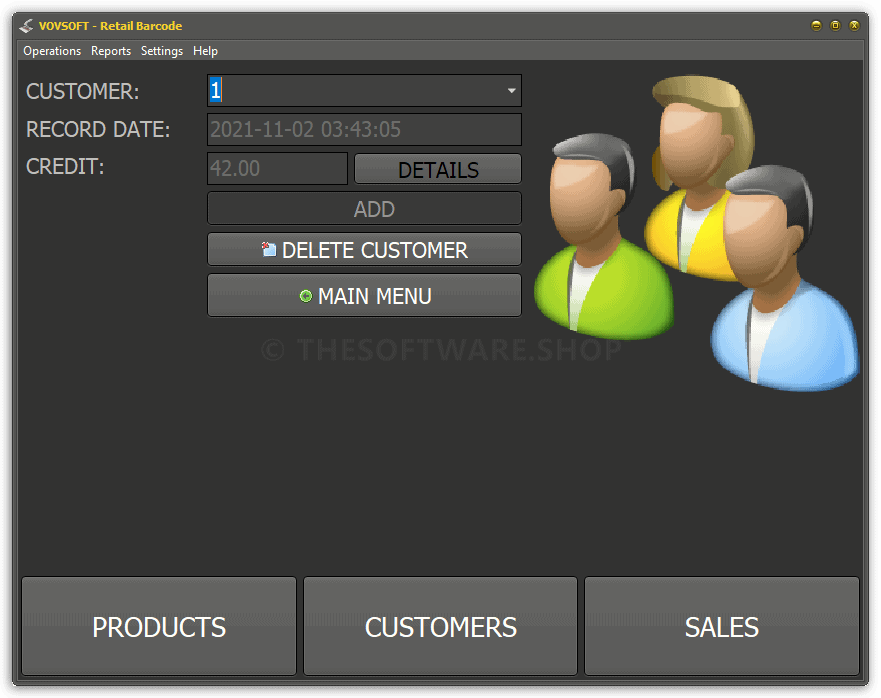Screen dimensions: 881x698
Task: Click the CUSTOMER: label
Action: [x=83, y=91]
